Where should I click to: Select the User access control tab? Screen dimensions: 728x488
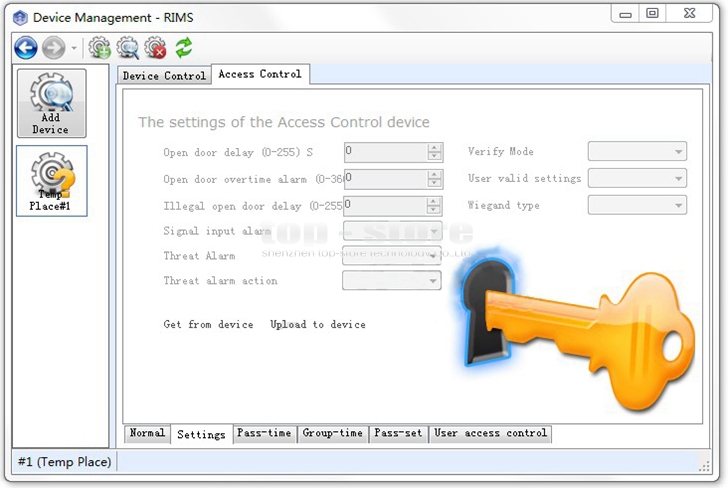tap(490, 434)
